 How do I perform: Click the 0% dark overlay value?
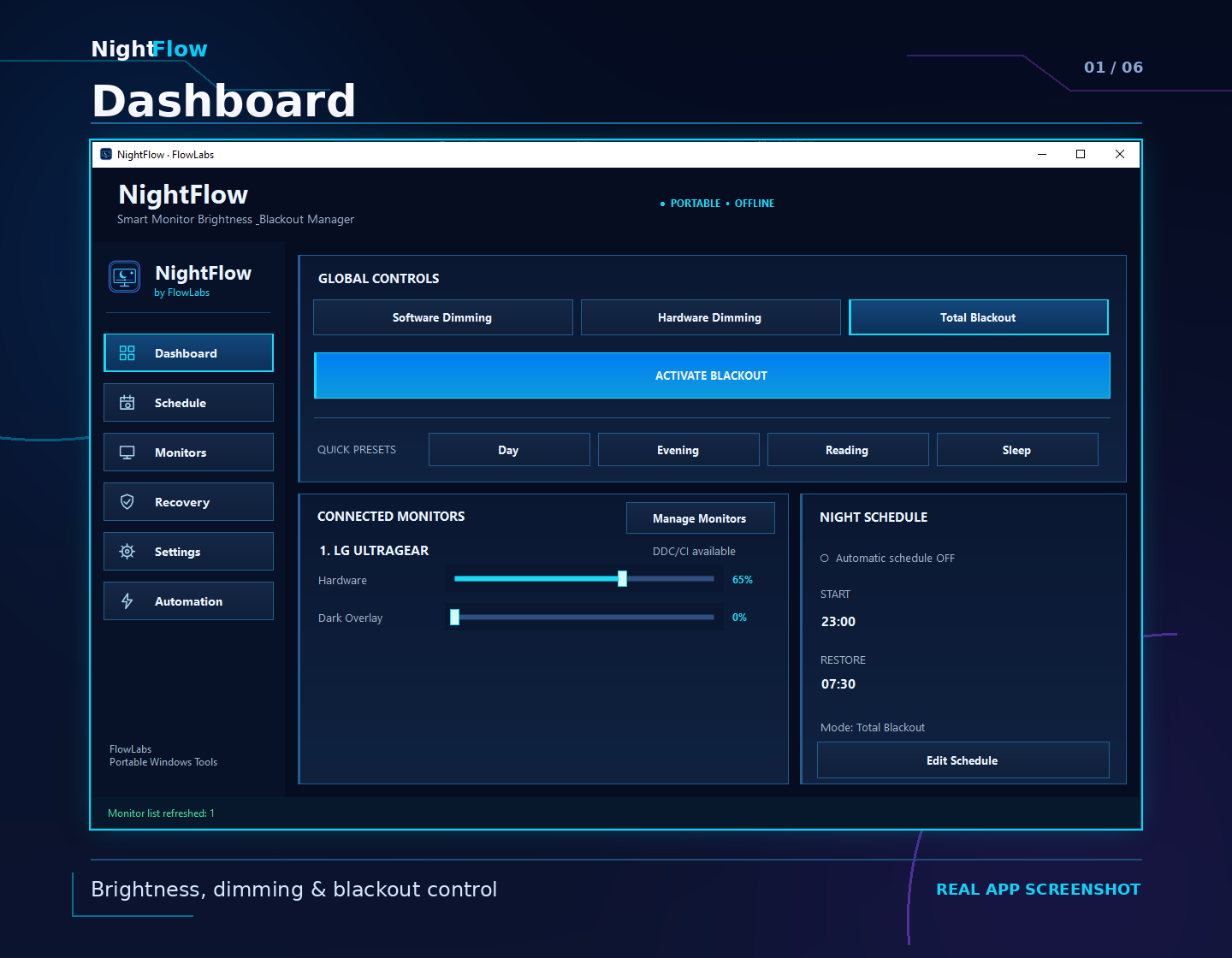coord(739,618)
